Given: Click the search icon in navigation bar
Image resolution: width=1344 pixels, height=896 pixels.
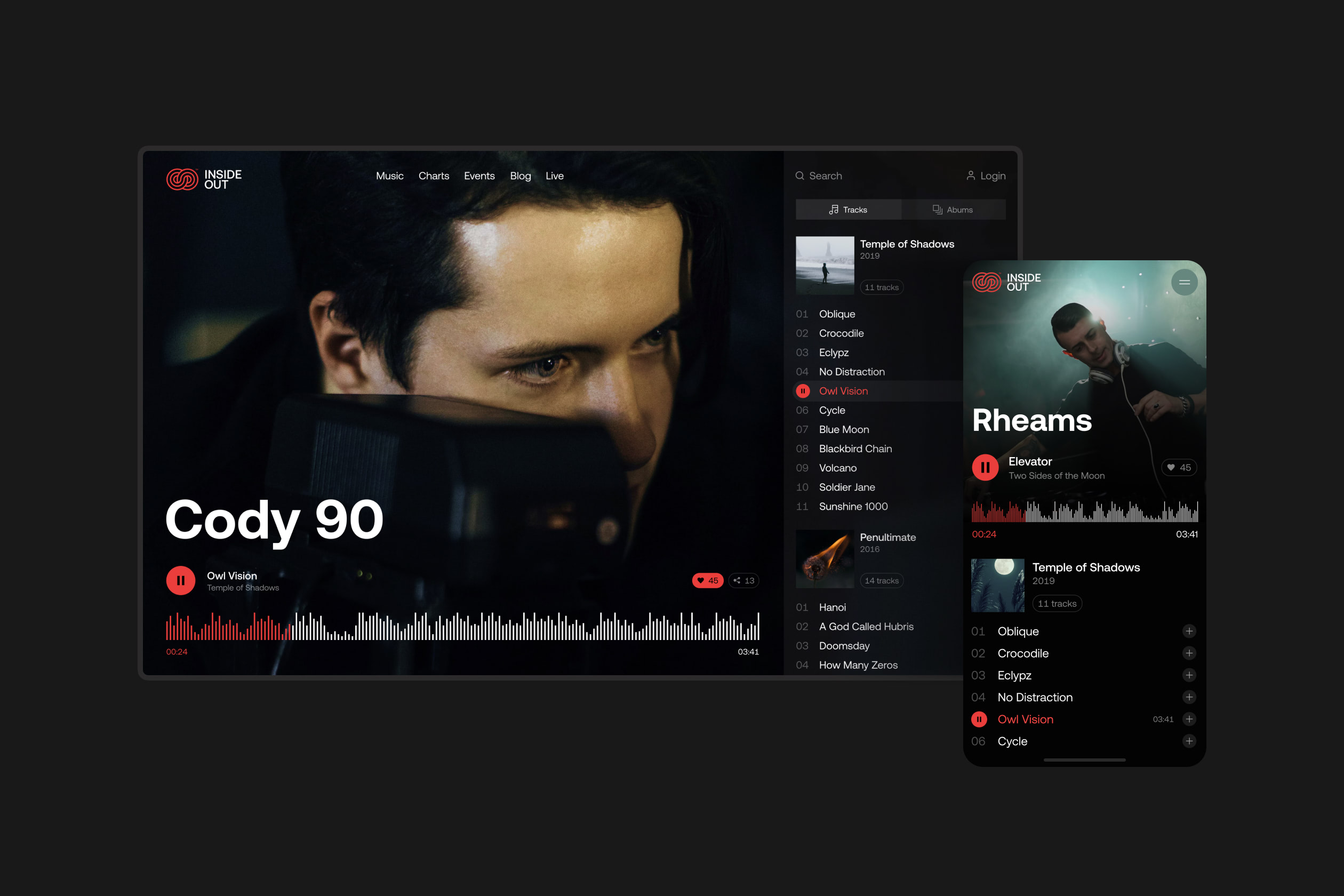Looking at the screenshot, I should 800,176.
